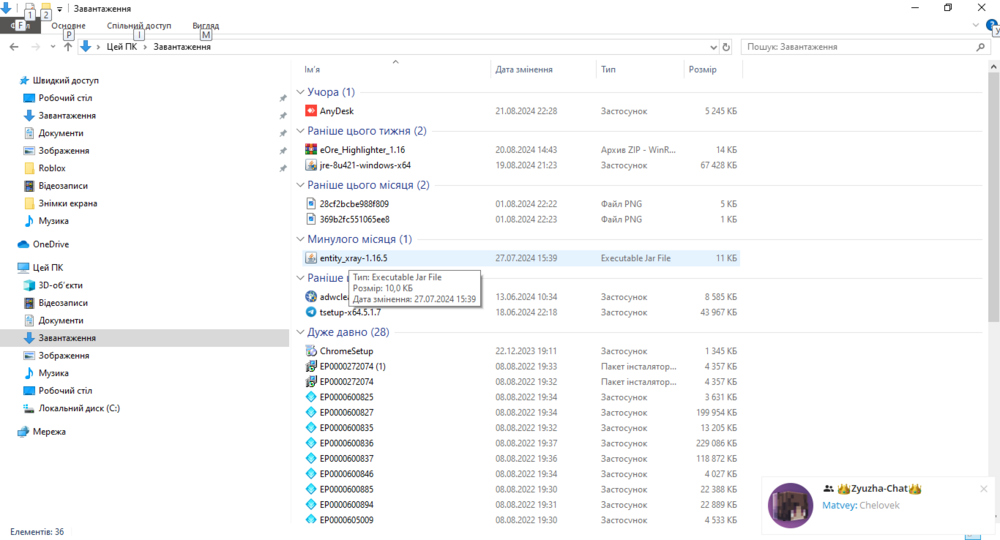Dismiss the Zyuzha-Chat notification with X
The image size is (1000, 540).
(983, 489)
